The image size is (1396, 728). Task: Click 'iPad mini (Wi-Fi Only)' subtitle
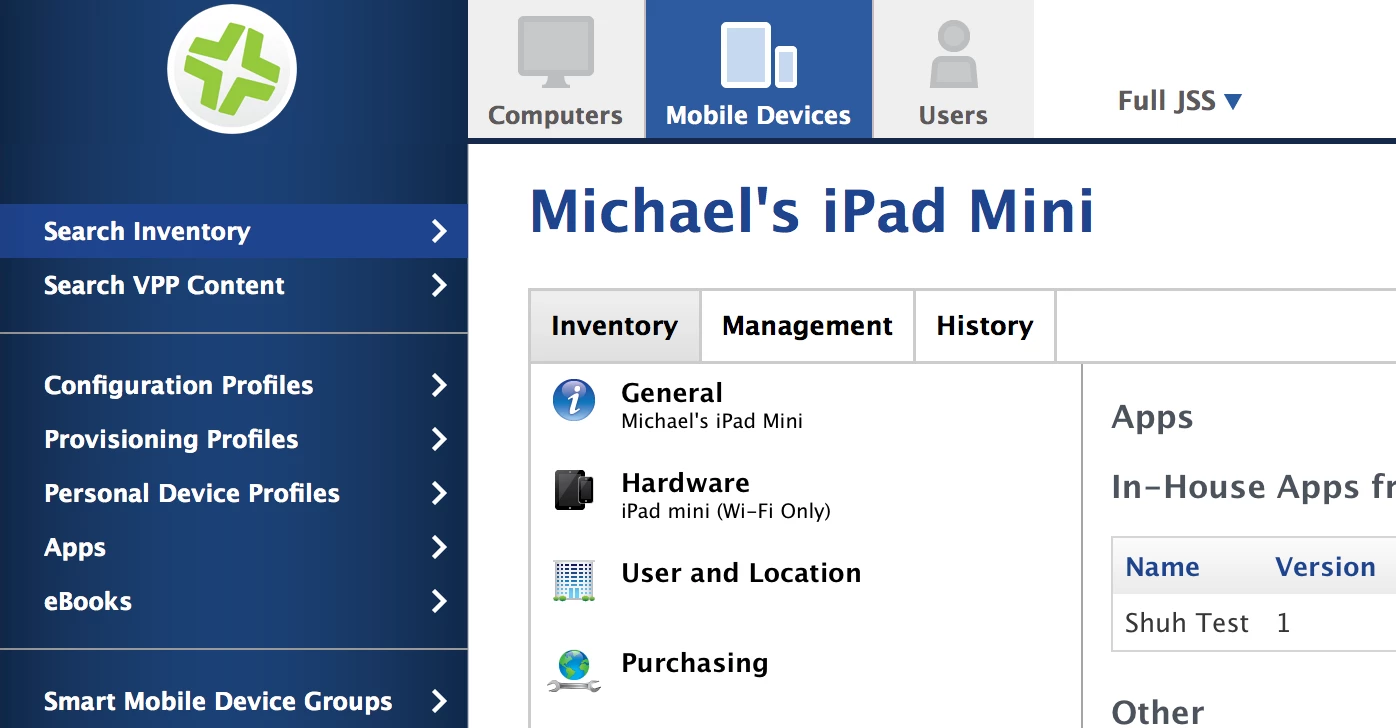click(726, 512)
